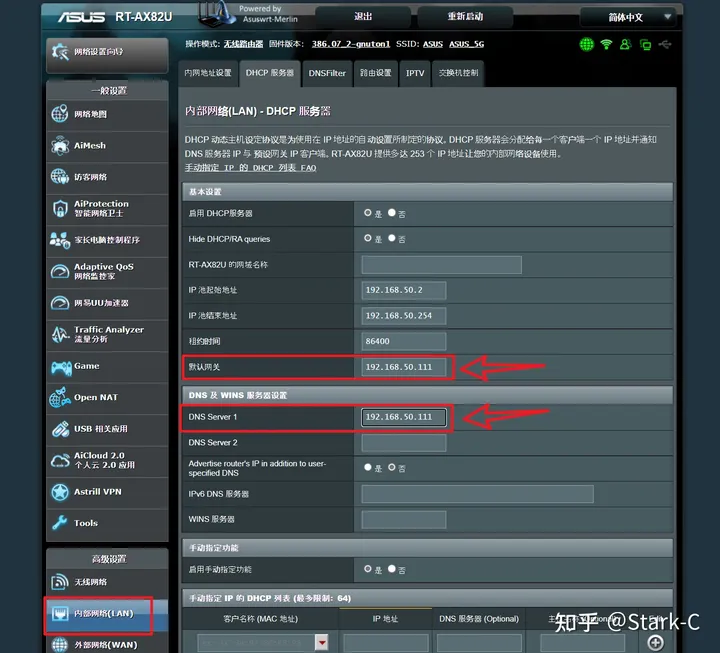This screenshot has height=653, width=720.
Task: Click the DNS Server 2 input field
Action: tap(403, 443)
